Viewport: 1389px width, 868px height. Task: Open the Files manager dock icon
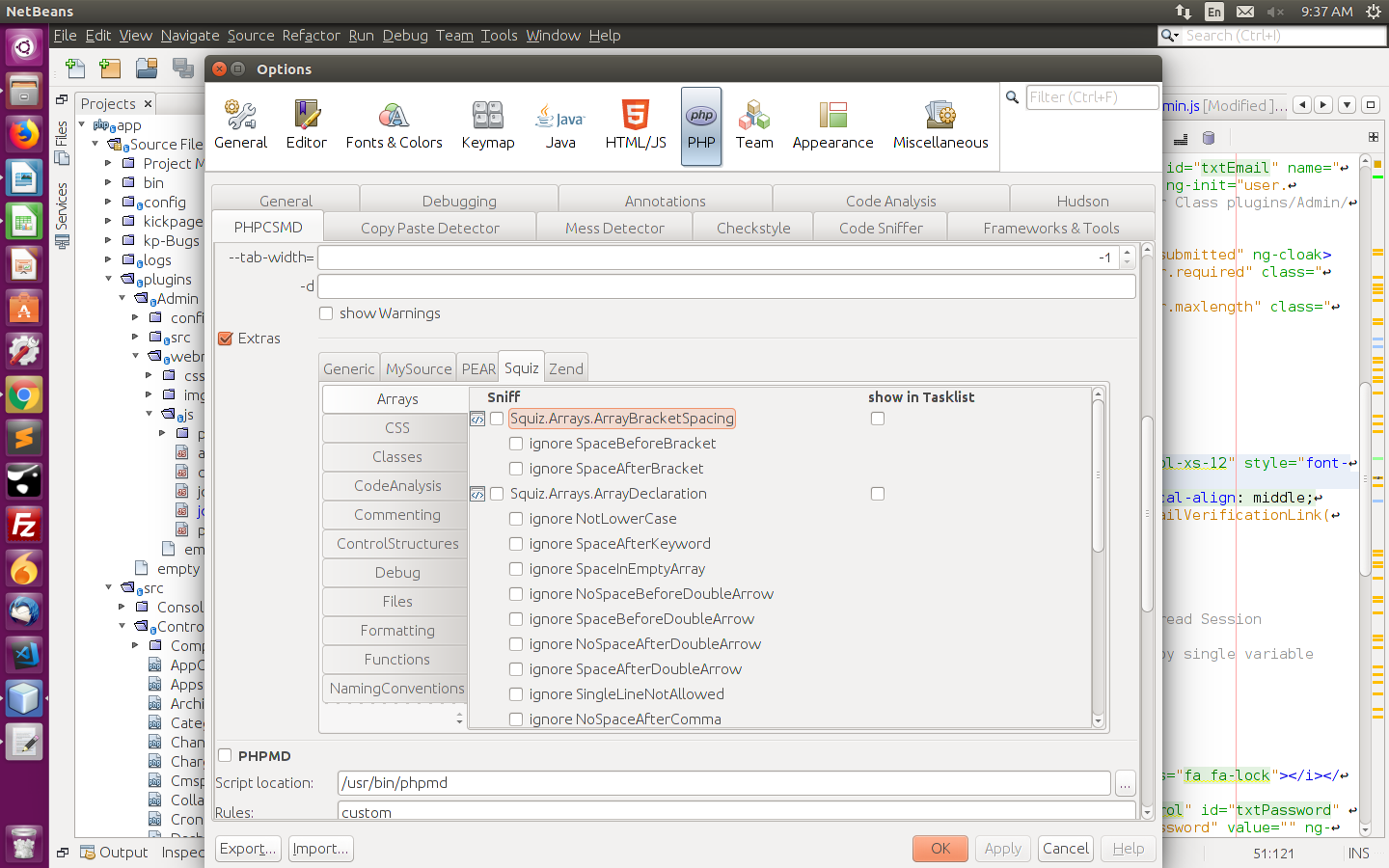(24, 91)
